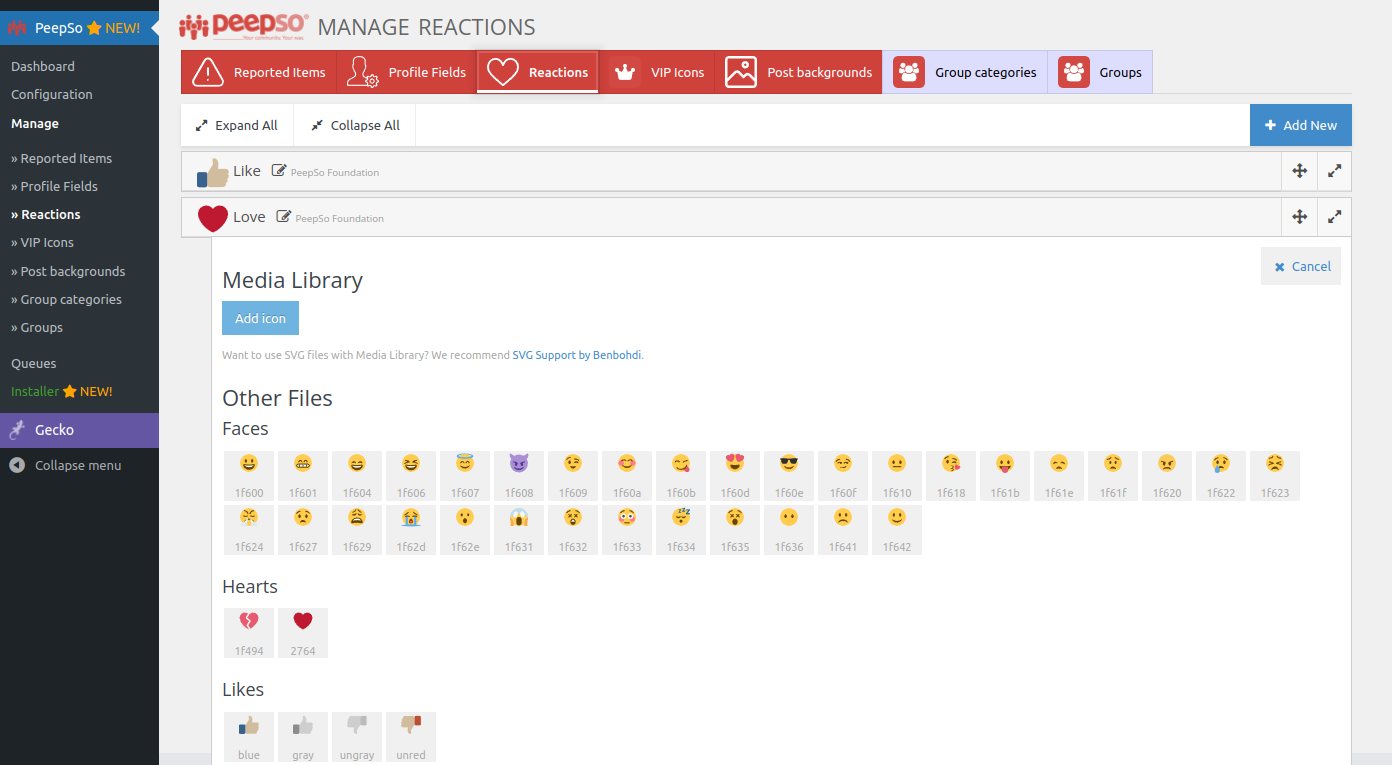Click the edit pencil icon beside Love
1392x765 pixels.
click(x=284, y=217)
